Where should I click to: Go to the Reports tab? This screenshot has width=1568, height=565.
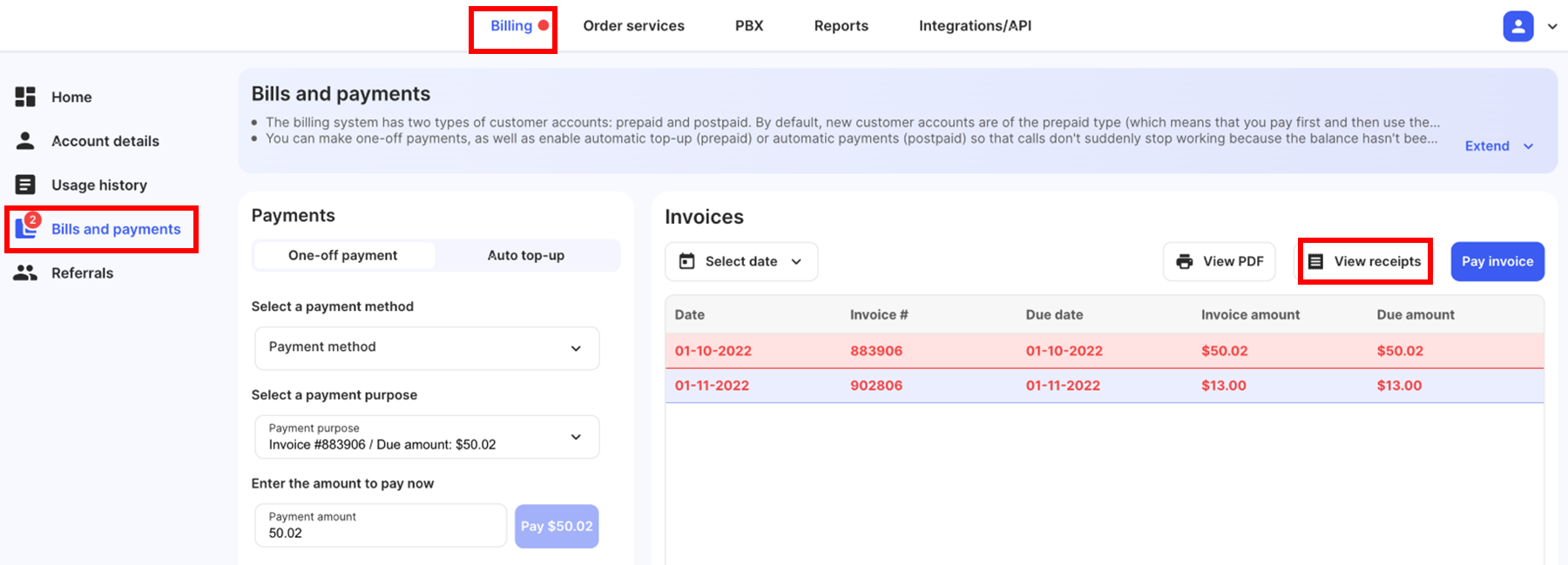(841, 26)
